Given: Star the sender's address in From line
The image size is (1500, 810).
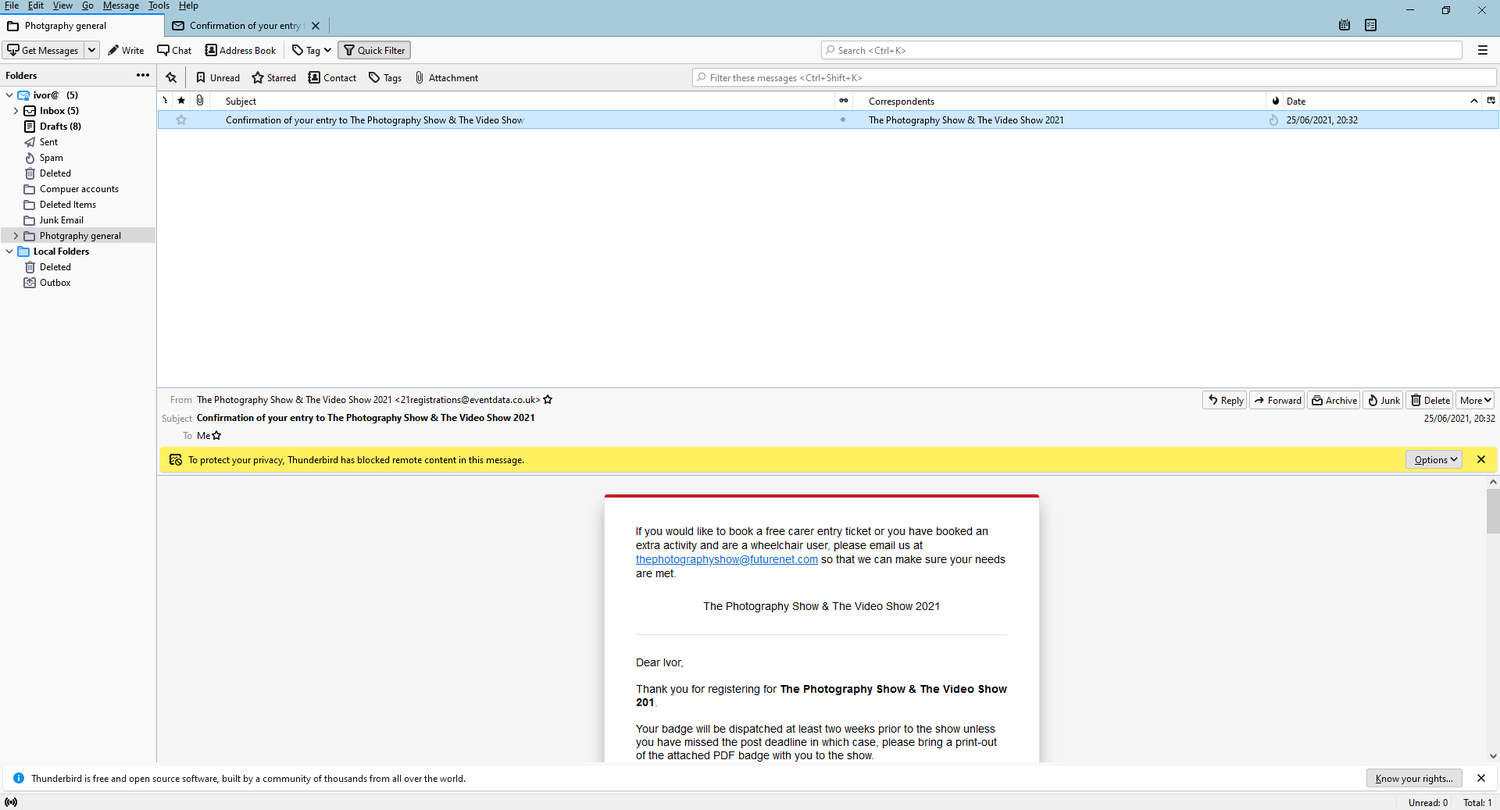Looking at the screenshot, I should [x=548, y=400].
